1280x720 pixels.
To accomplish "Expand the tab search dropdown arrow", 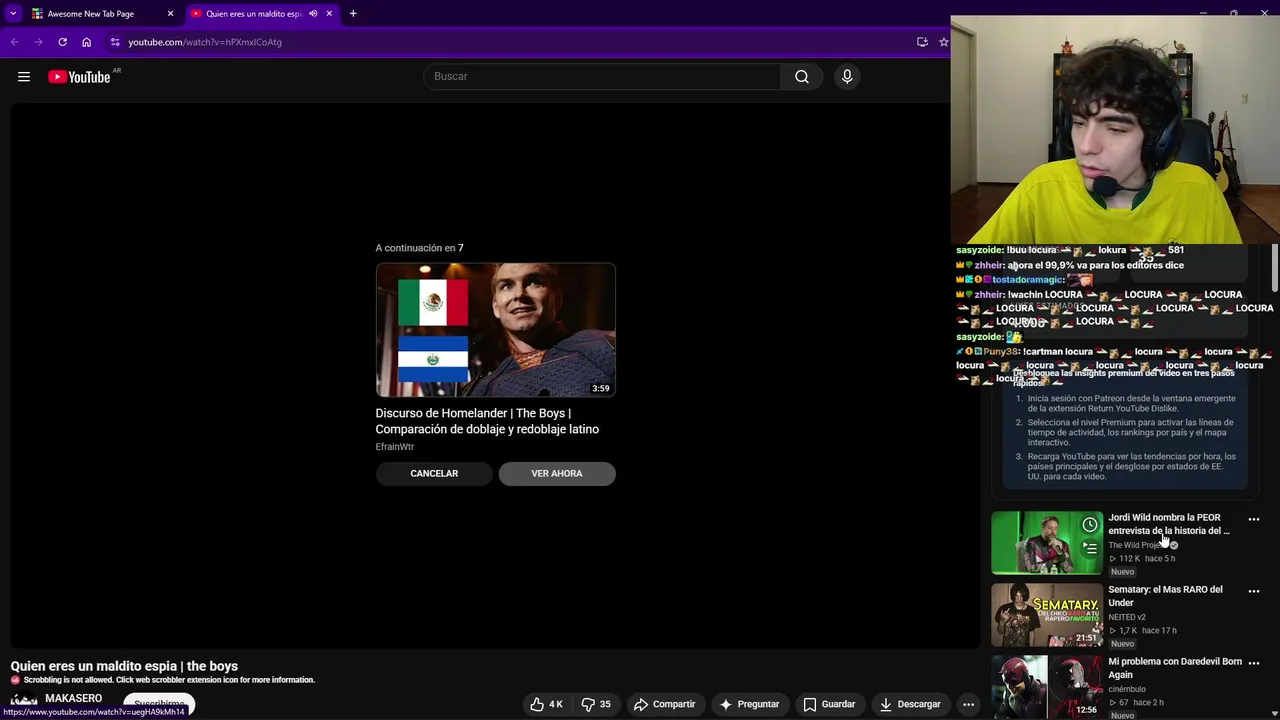I will [13, 14].
